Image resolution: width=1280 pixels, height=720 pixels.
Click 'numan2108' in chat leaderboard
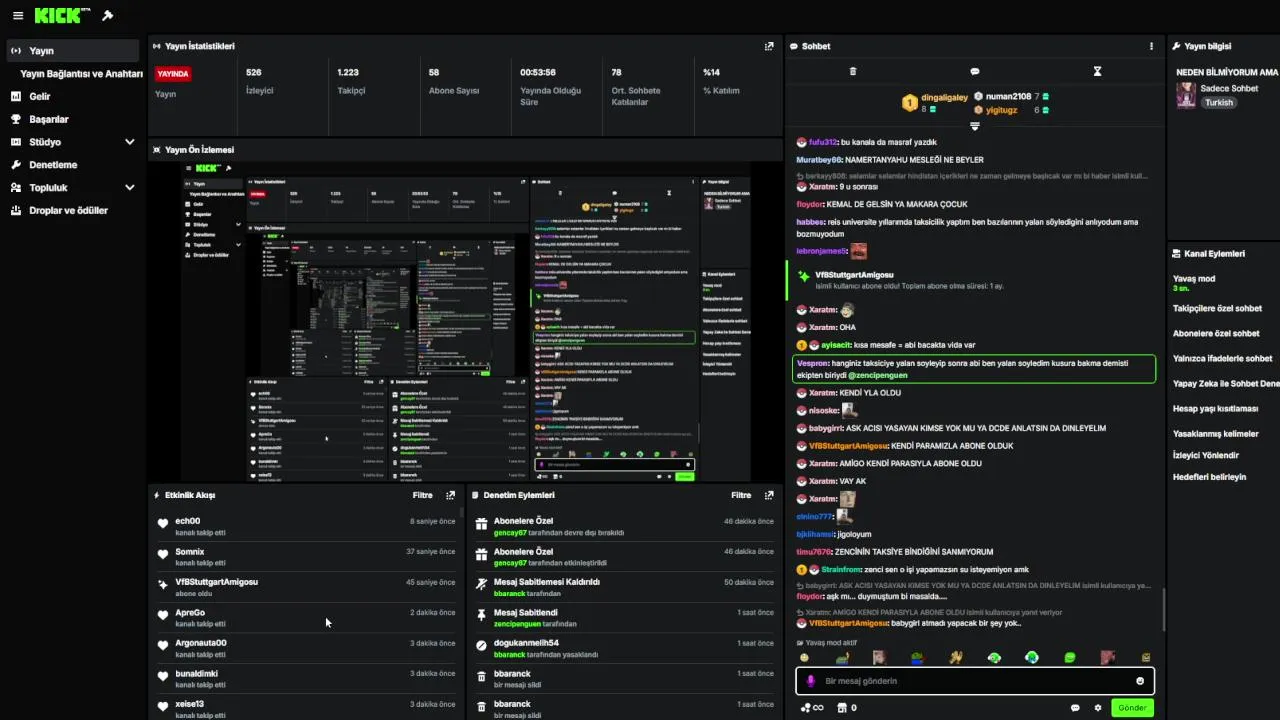click(1008, 97)
